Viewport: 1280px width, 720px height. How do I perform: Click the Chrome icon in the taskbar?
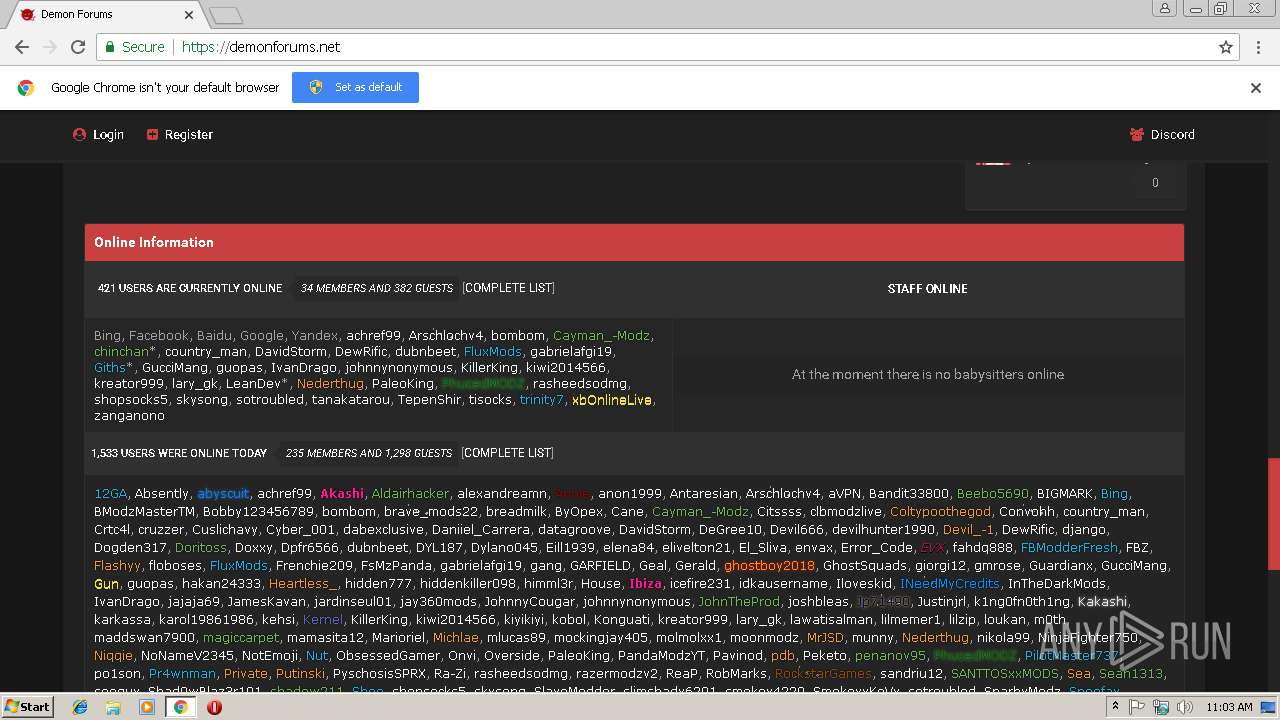click(x=180, y=707)
